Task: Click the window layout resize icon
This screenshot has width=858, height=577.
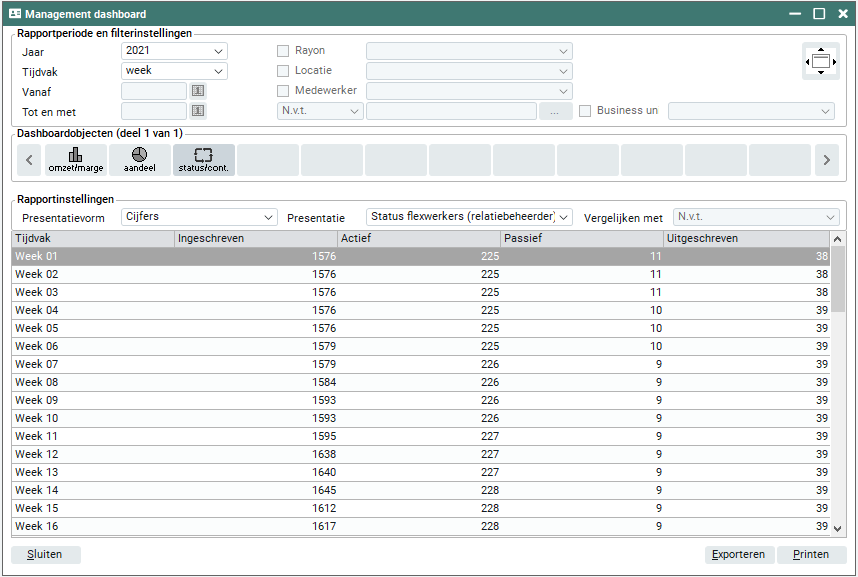Action: [x=820, y=62]
